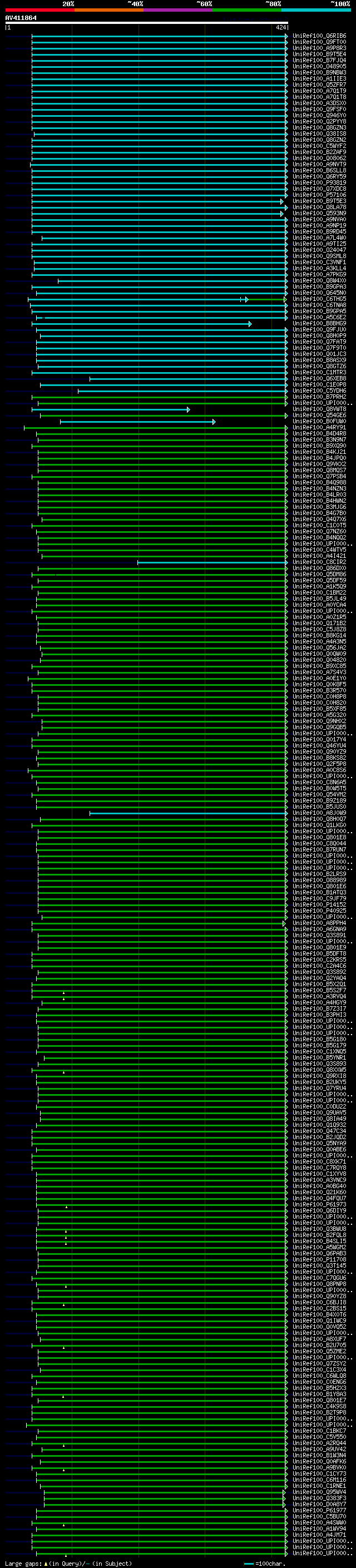
Task: Click UniRef100_C5J828 label
Action: tap(319, 630)
